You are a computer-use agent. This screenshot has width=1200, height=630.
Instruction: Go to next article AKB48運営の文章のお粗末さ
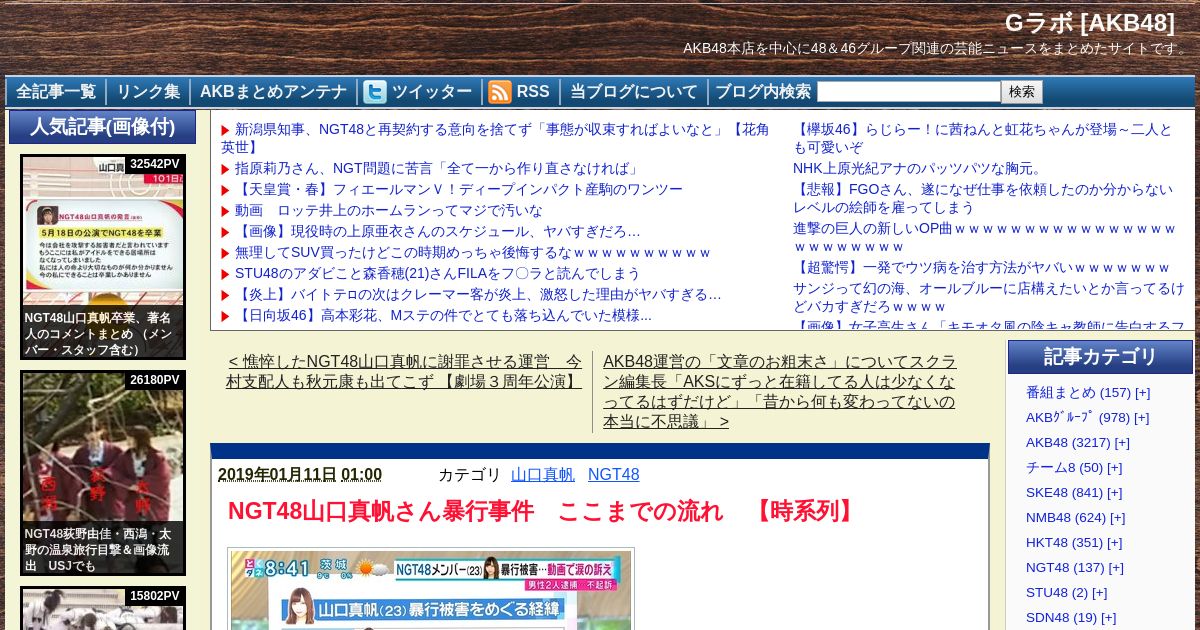(x=779, y=391)
